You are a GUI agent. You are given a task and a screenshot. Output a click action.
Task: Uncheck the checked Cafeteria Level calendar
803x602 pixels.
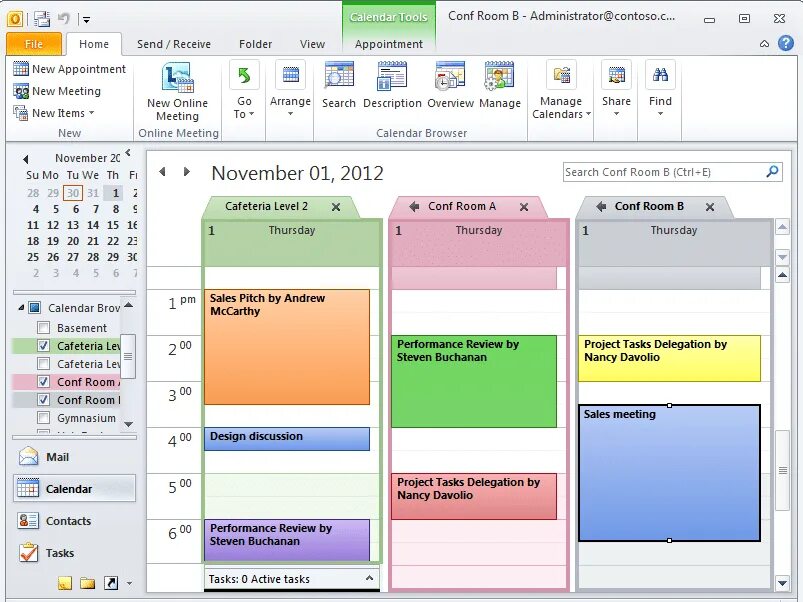coord(44,346)
